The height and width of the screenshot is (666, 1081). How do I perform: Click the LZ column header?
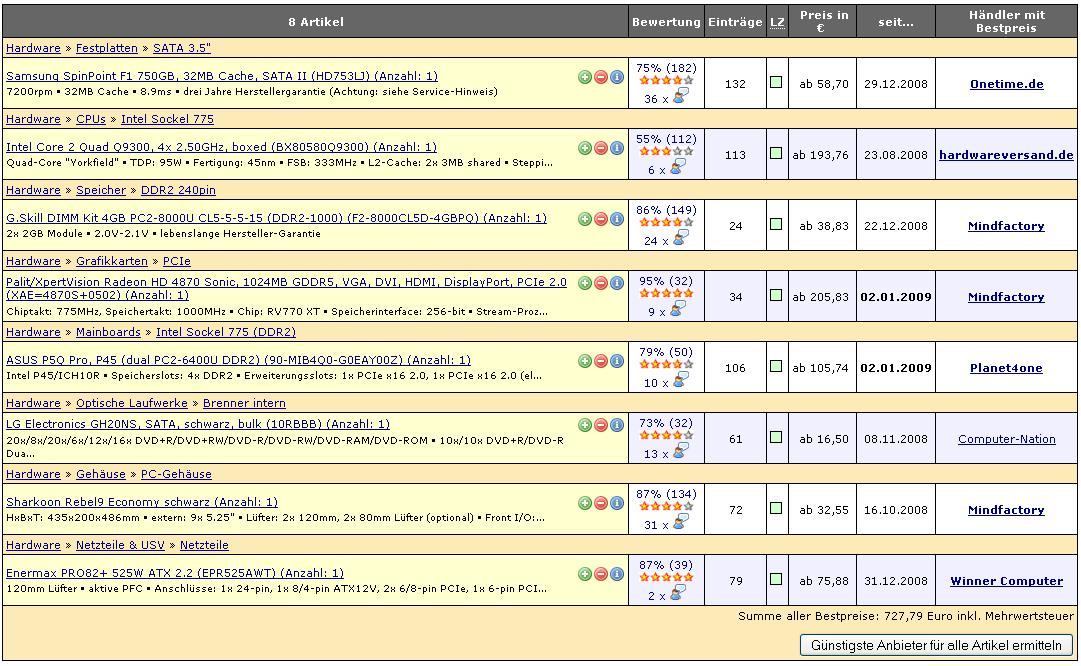pos(777,22)
